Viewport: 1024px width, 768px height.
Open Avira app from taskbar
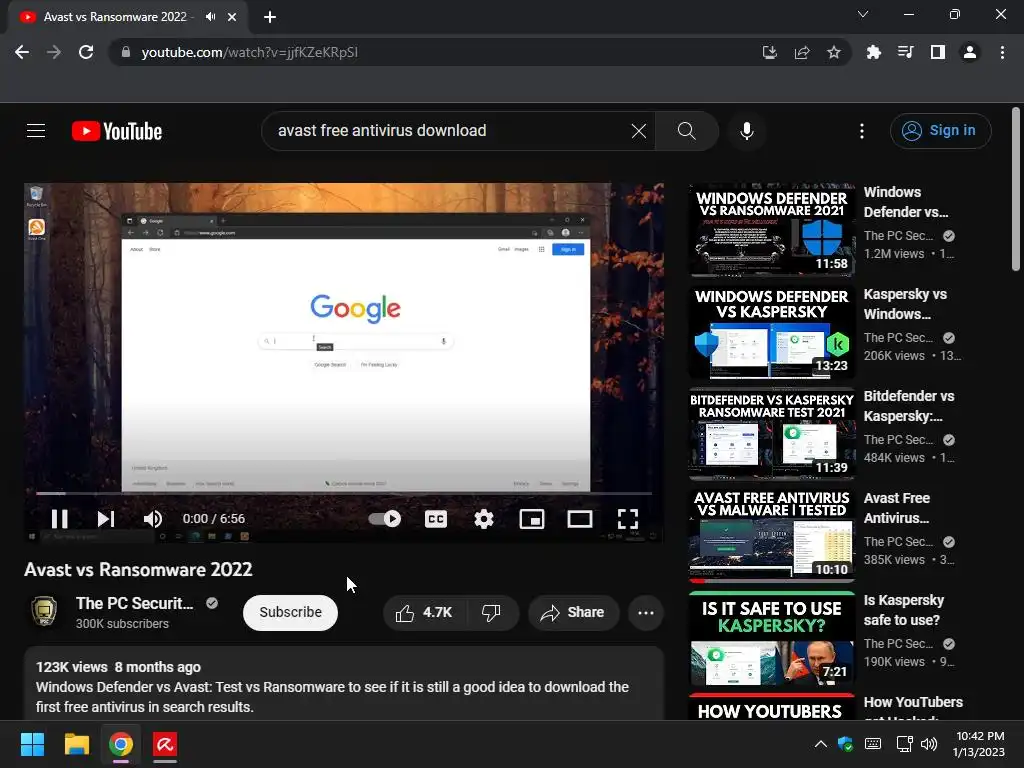click(x=165, y=744)
